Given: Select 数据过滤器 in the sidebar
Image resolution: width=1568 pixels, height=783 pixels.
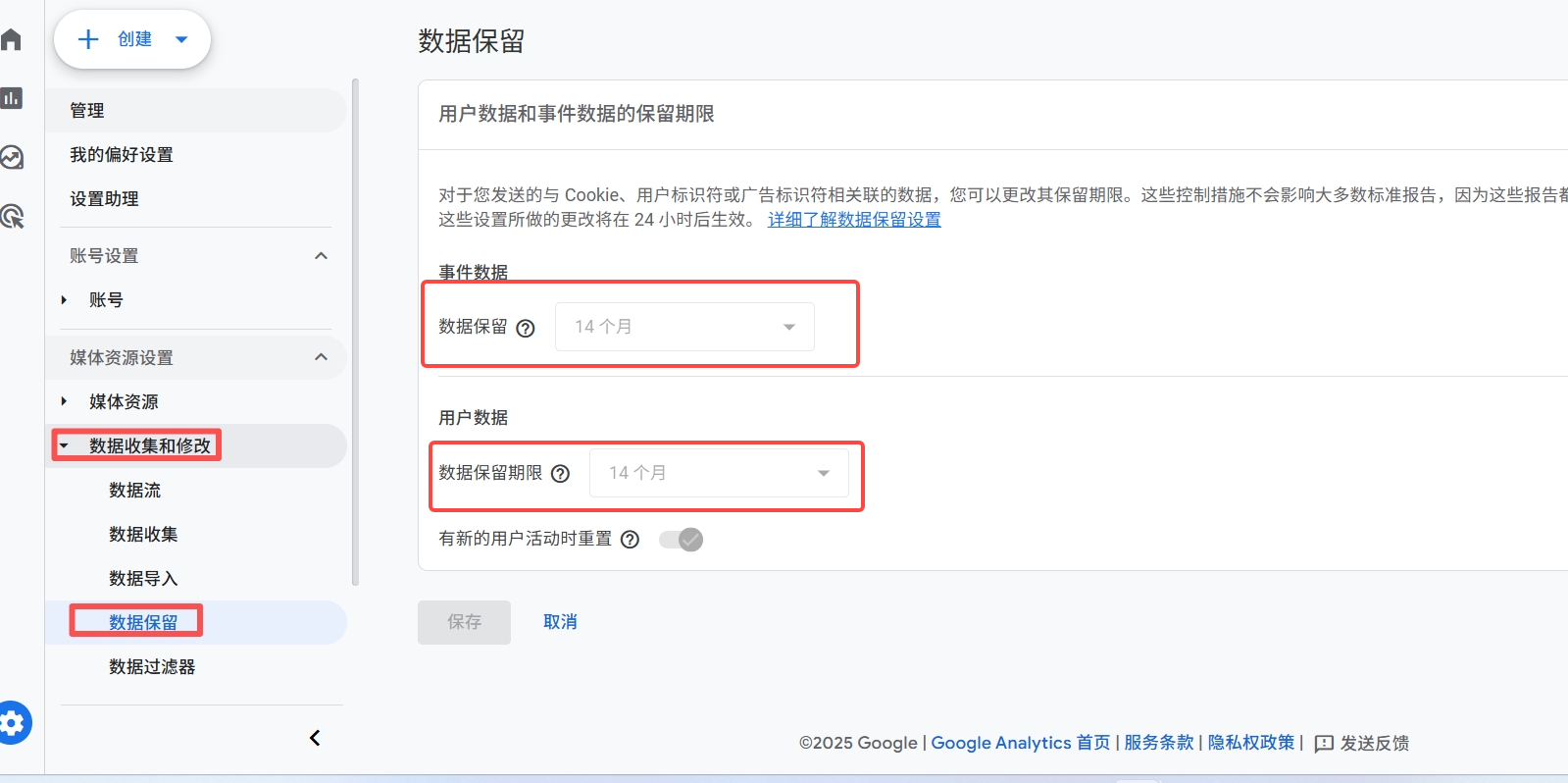Looking at the screenshot, I should (x=152, y=667).
